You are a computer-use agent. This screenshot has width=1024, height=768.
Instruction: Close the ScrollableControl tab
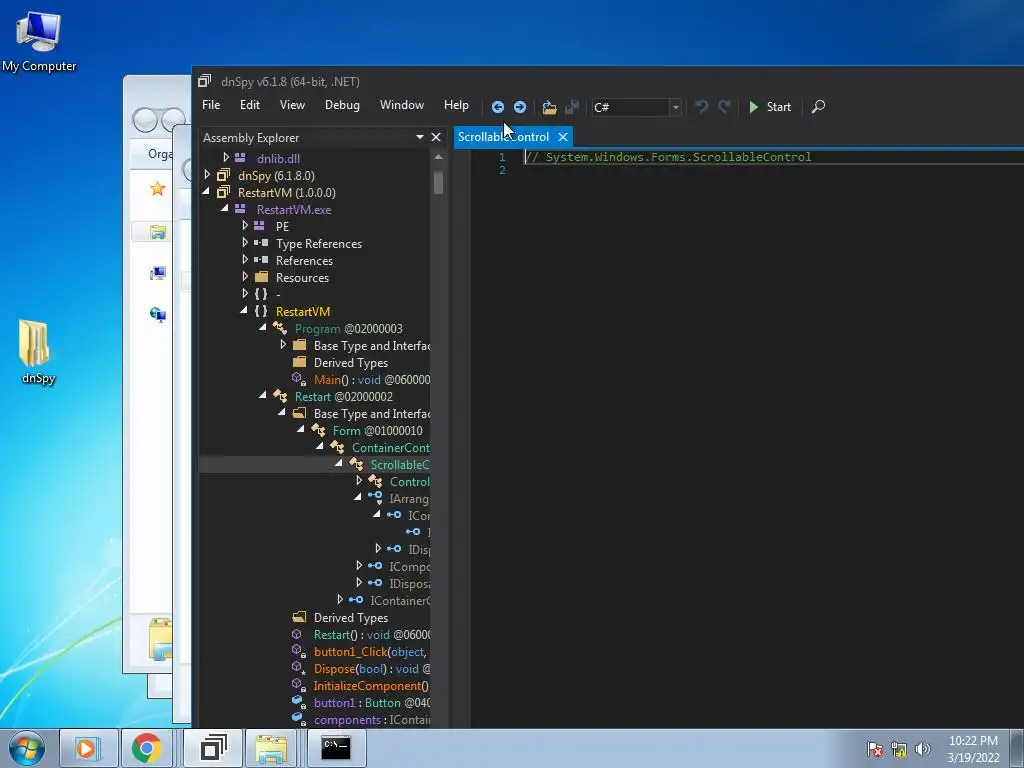coord(563,137)
